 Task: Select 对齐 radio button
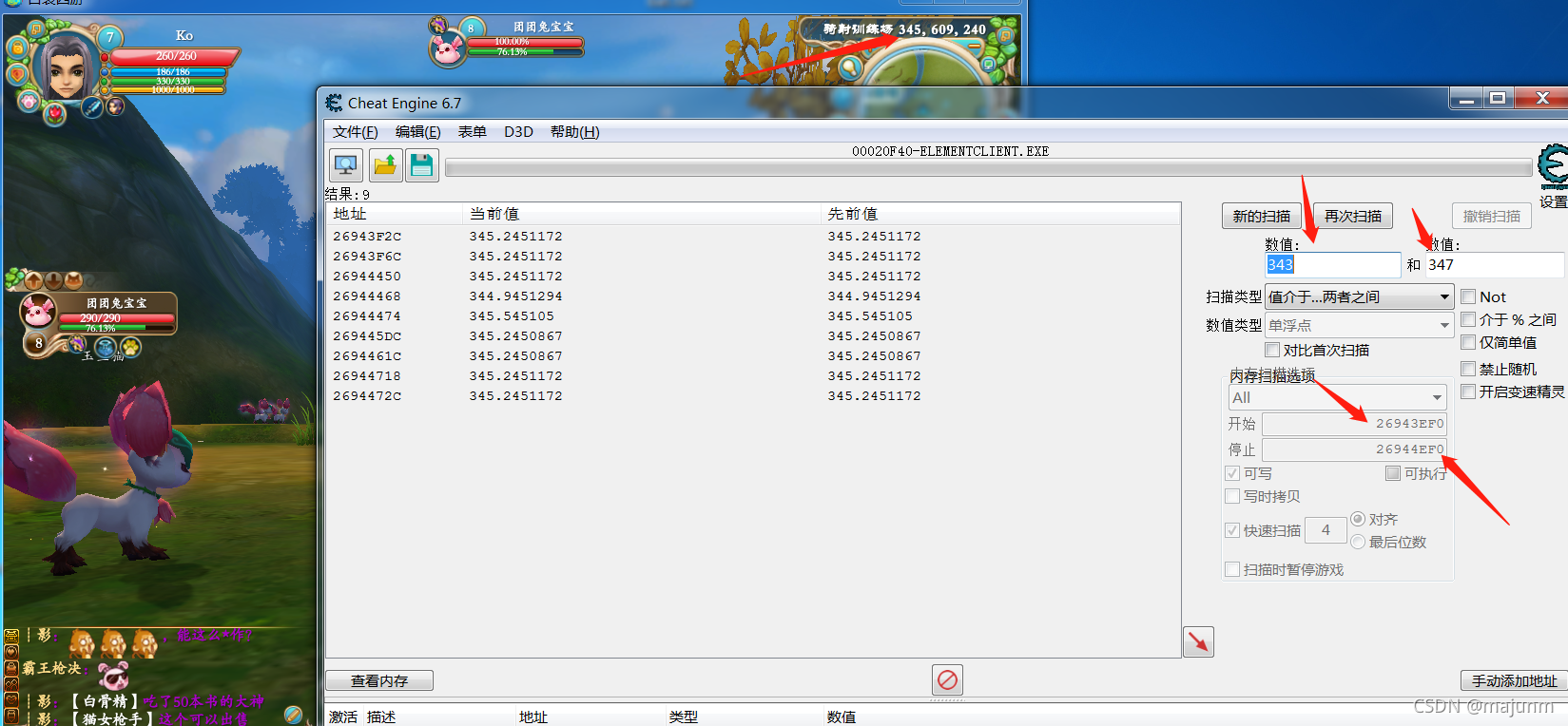(1358, 519)
